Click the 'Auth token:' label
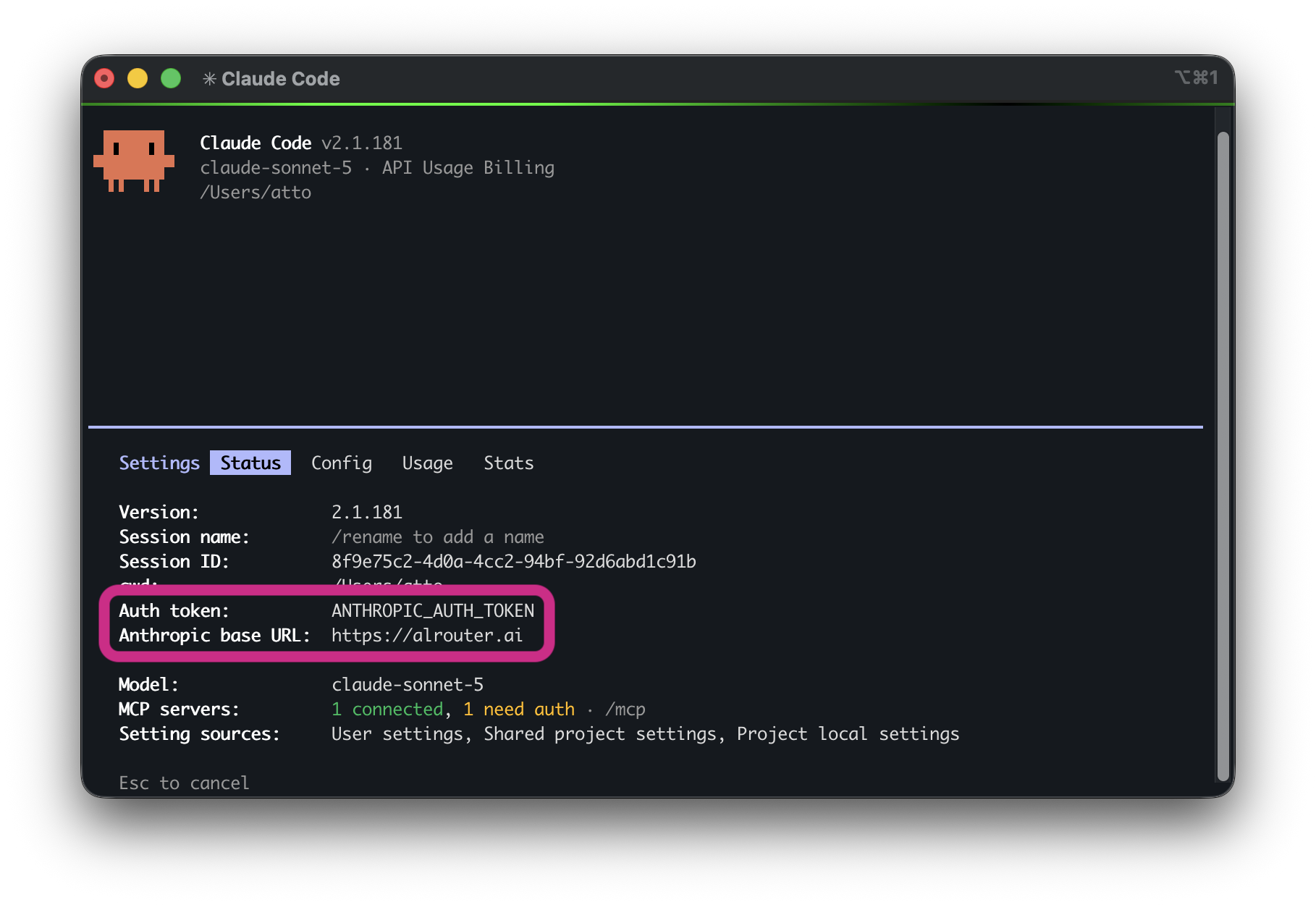Viewport: 1316px width, 905px height. point(174,611)
